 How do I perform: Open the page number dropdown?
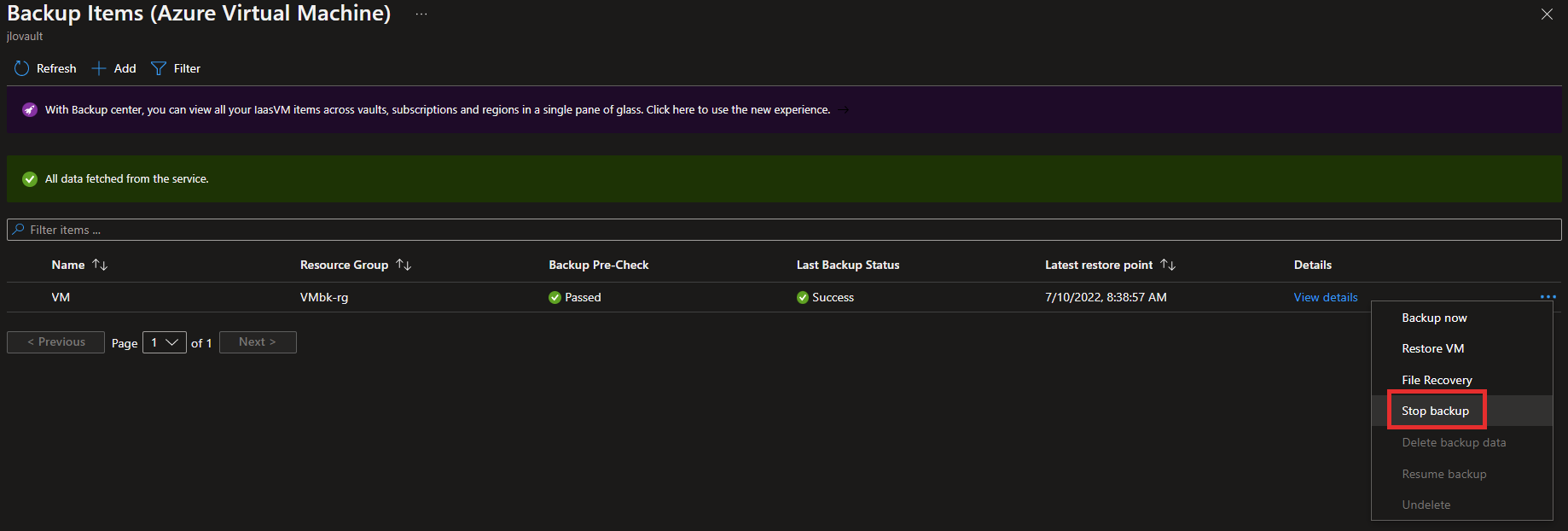165,342
